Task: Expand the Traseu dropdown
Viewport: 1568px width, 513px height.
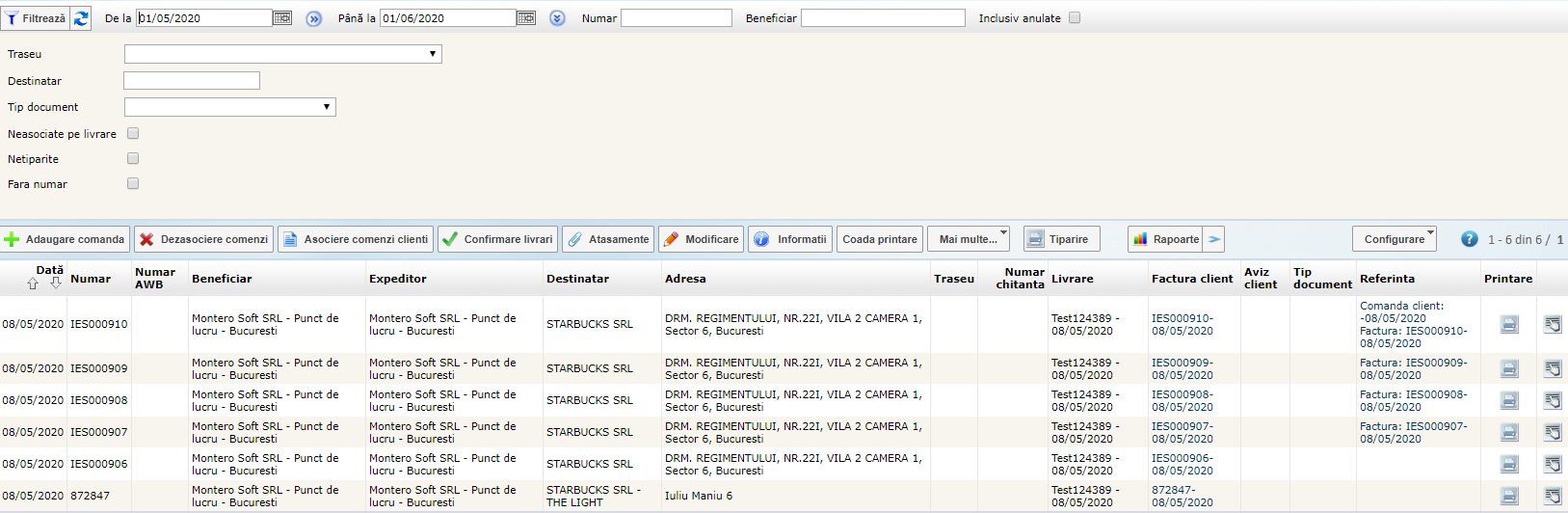Action: (x=282, y=55)
